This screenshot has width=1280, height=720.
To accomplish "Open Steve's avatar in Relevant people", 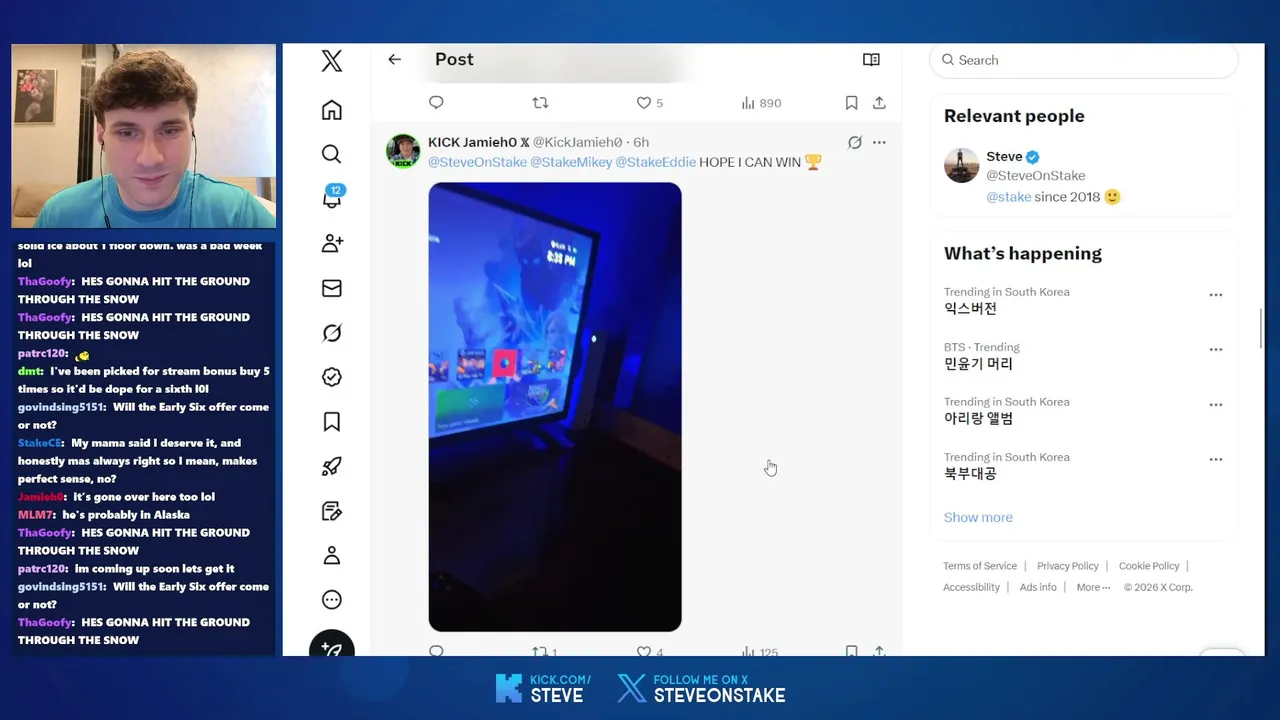I will [961, 165].
